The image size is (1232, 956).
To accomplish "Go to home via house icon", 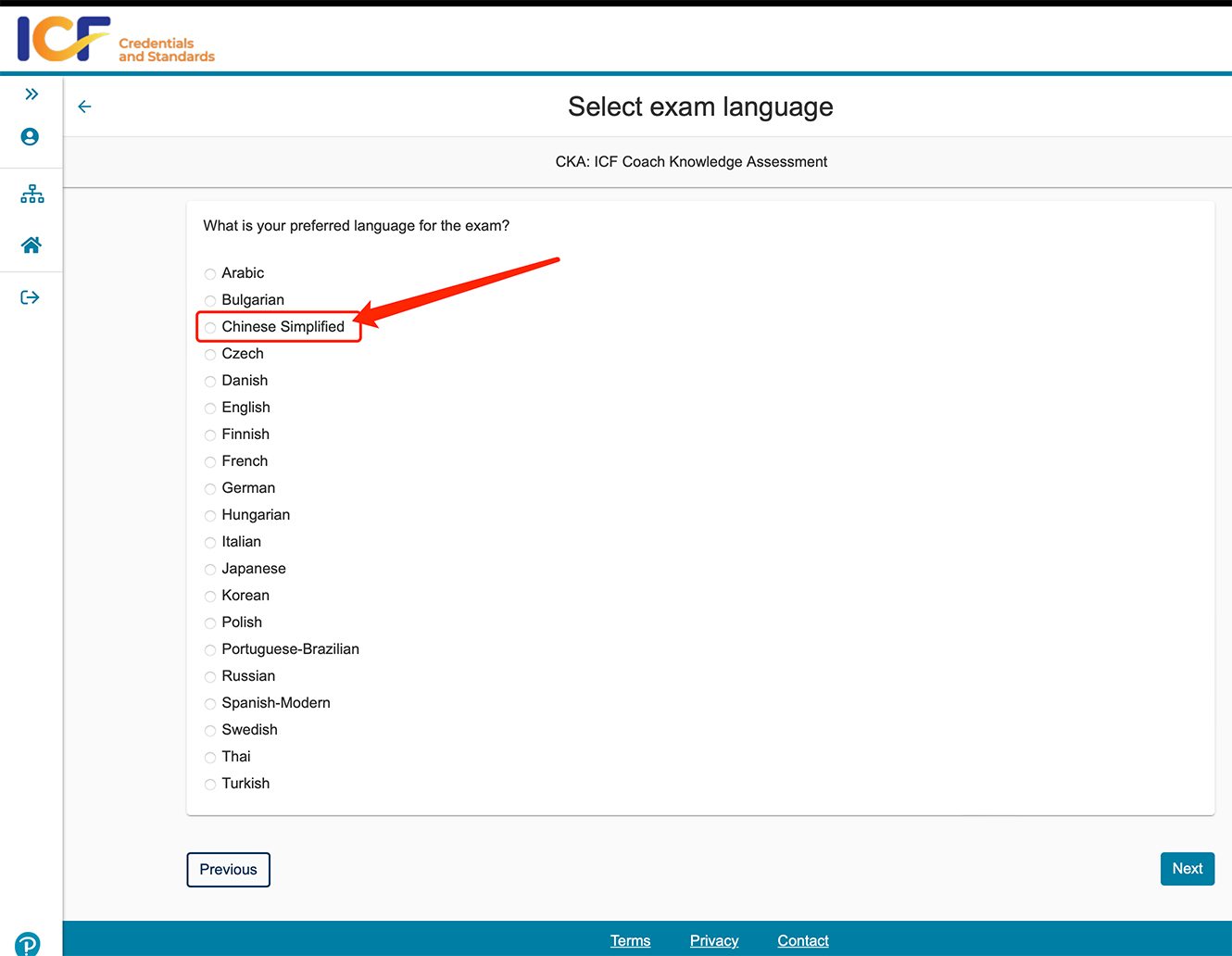I will coord(31,245).
